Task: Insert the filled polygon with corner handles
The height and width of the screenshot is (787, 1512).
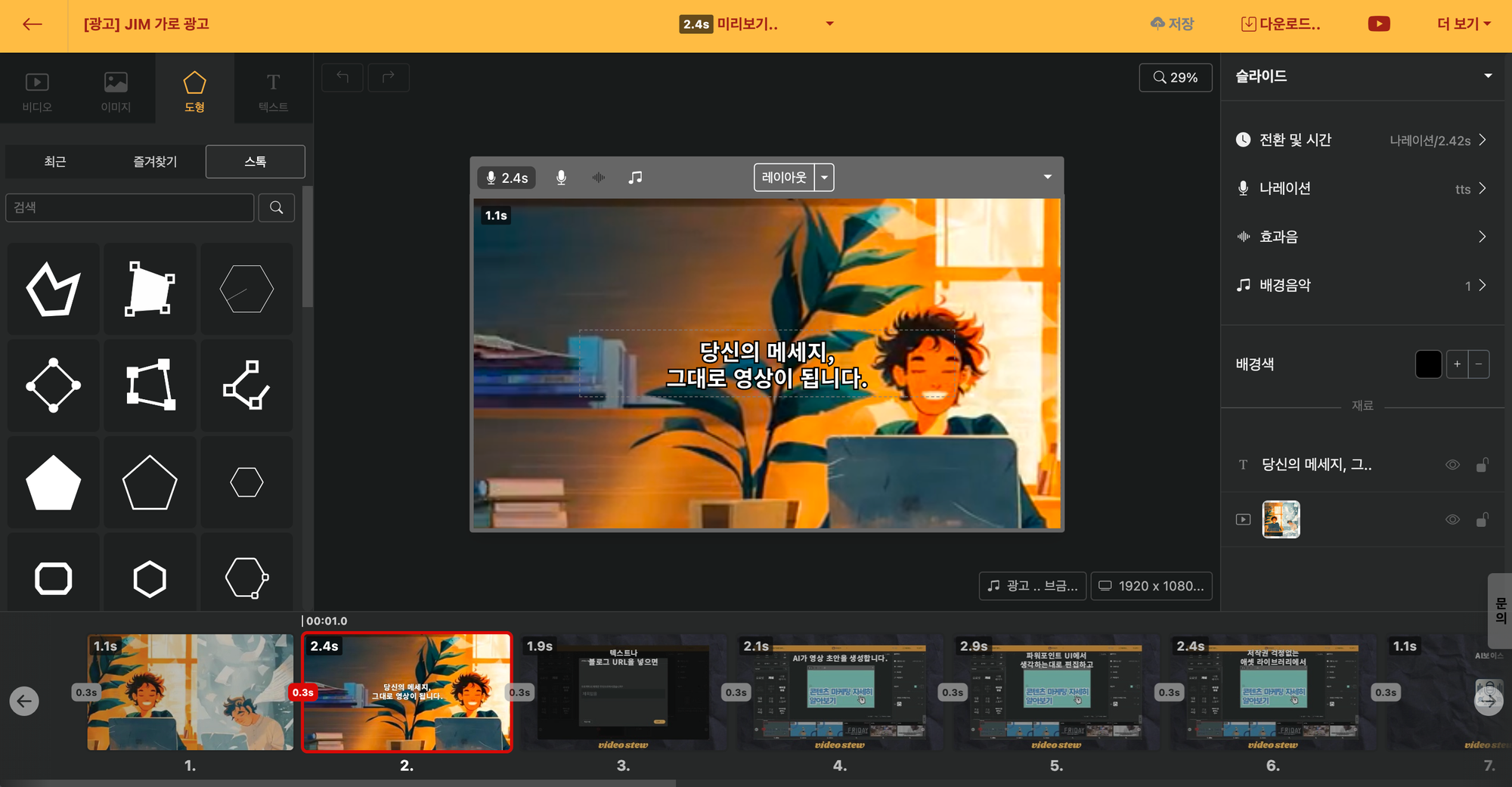Action: pos(150,289)
